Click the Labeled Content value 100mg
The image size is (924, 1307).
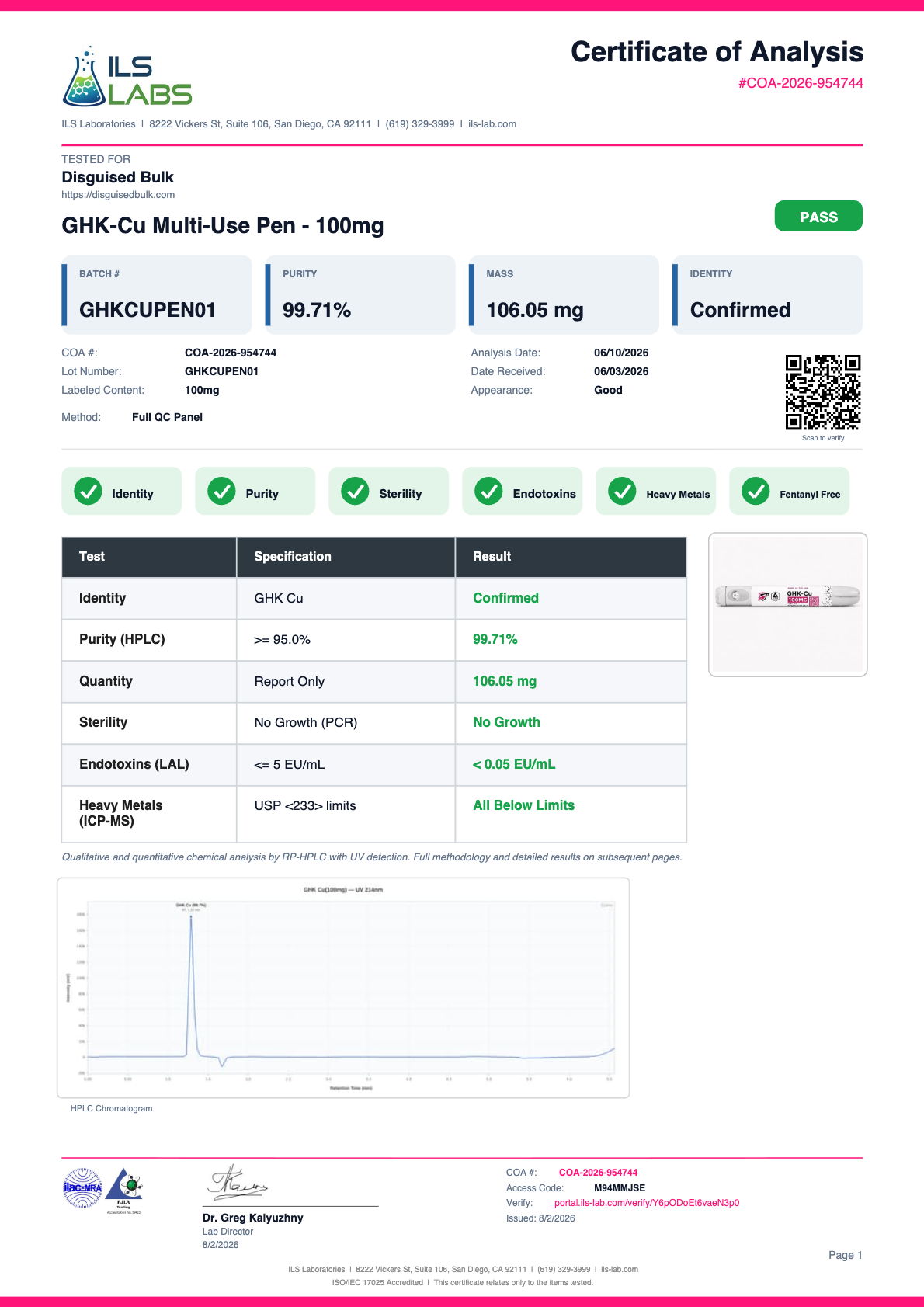(x=202, y=390)
